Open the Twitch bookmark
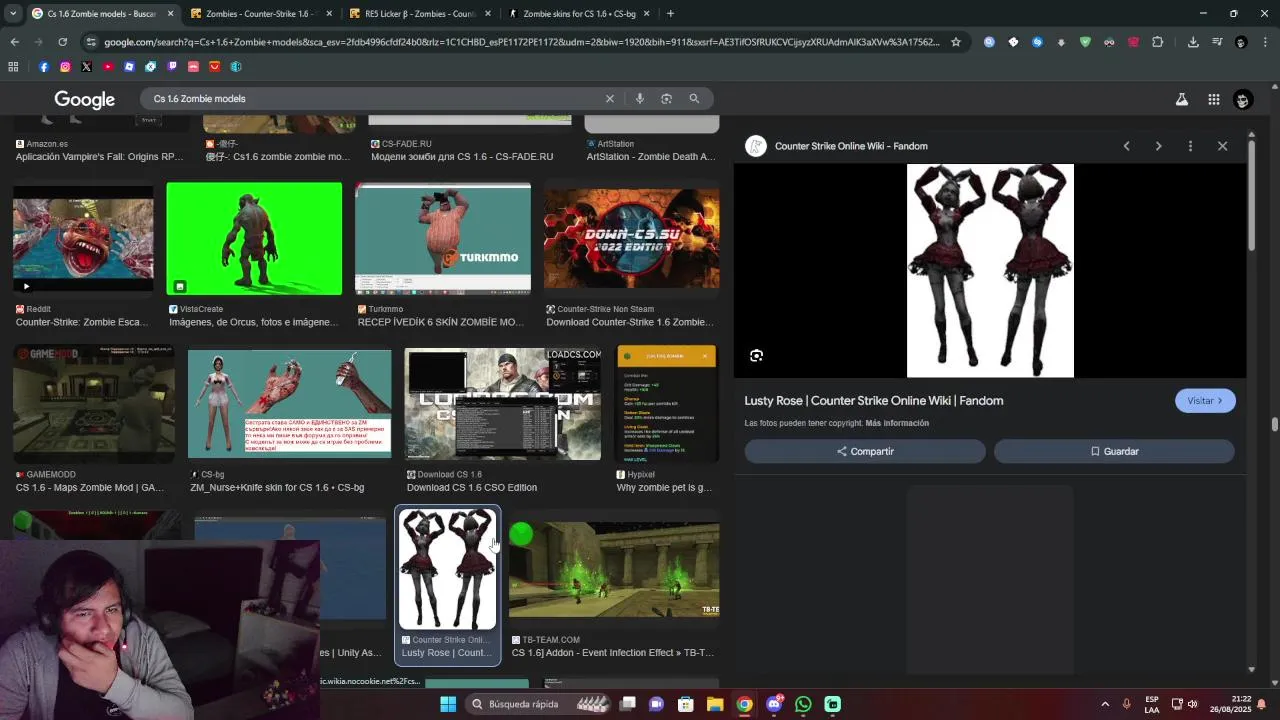 [172, 67]
